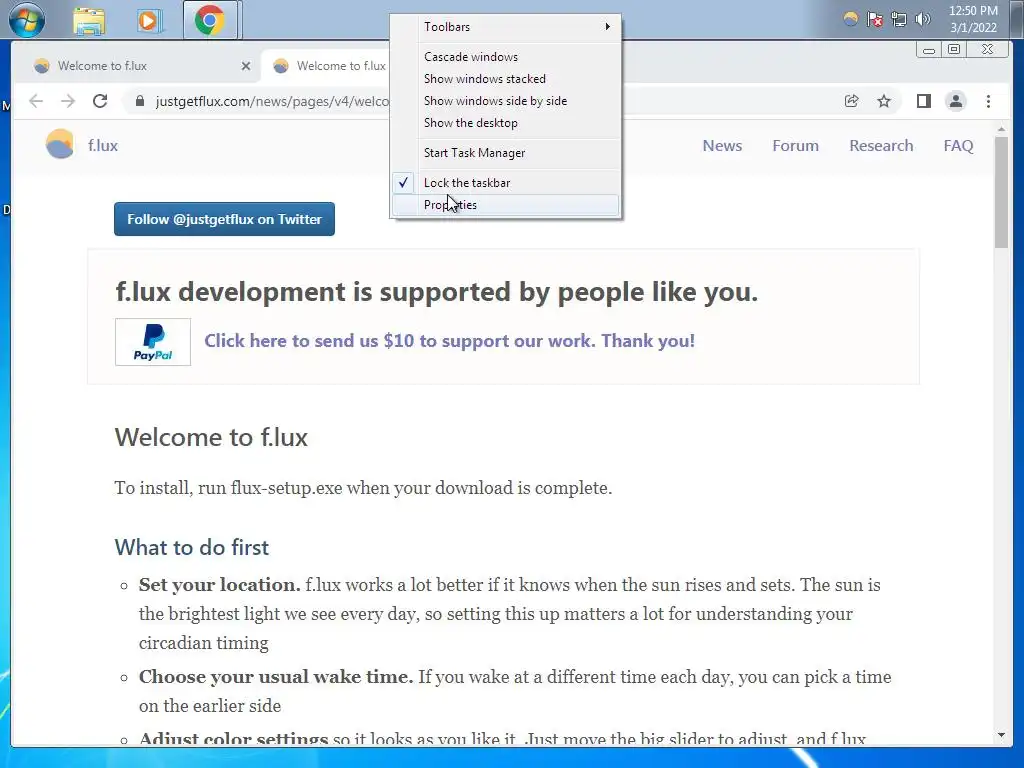Viewport: 1024px width, 768px height.
Task: Click the page scrollbar thumb
Action: 1001,193
